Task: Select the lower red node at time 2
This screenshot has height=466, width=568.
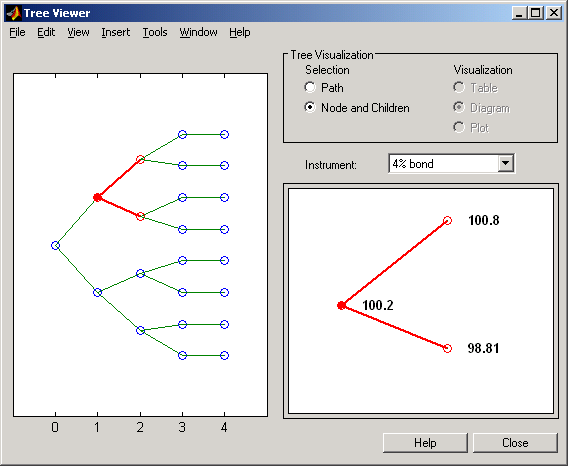Action: (140, 217)
